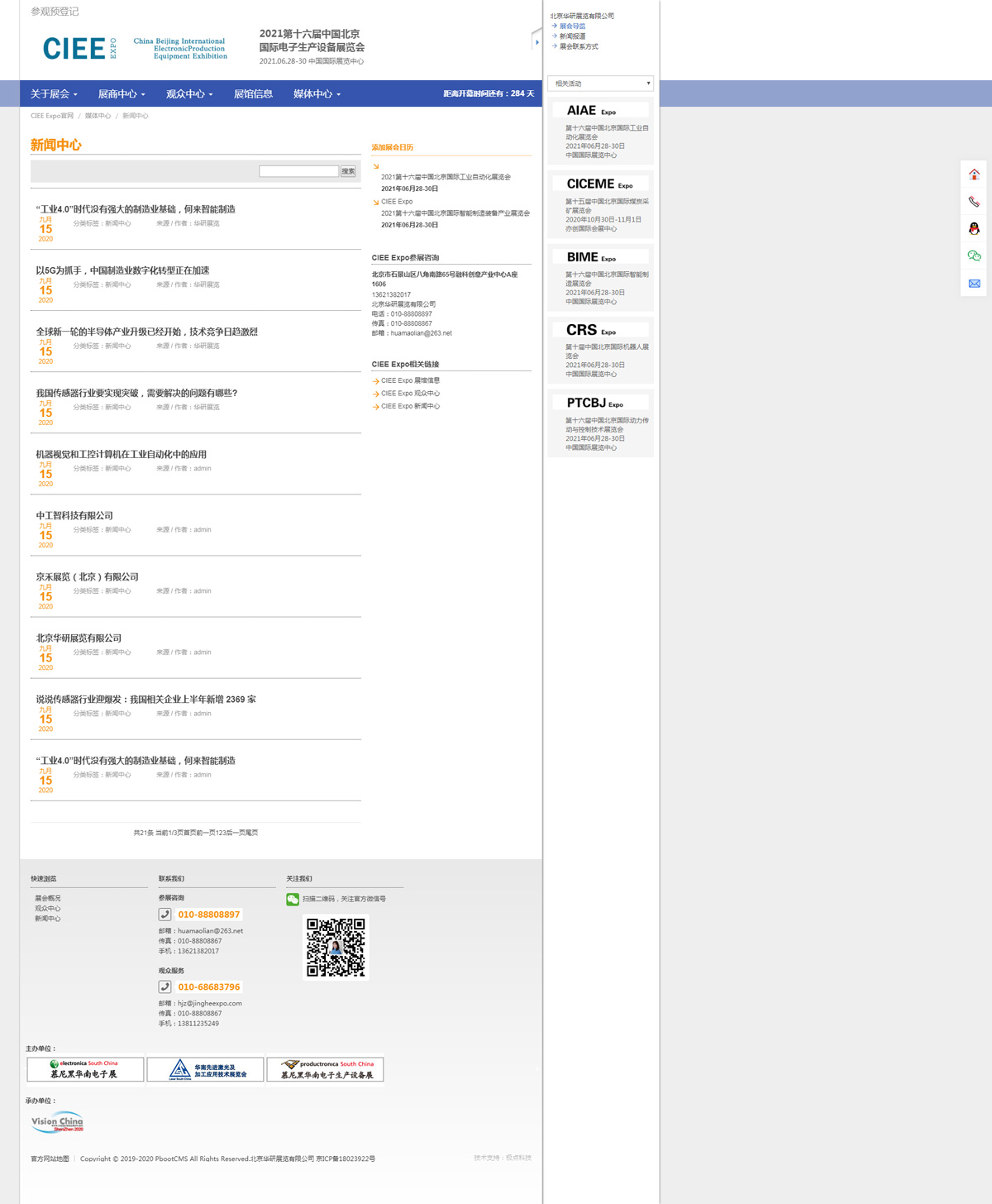Collapse side panel with small arrow tab
This screenshot has height=1204, width=992.
pyautogui.click(x=537, y=42)
